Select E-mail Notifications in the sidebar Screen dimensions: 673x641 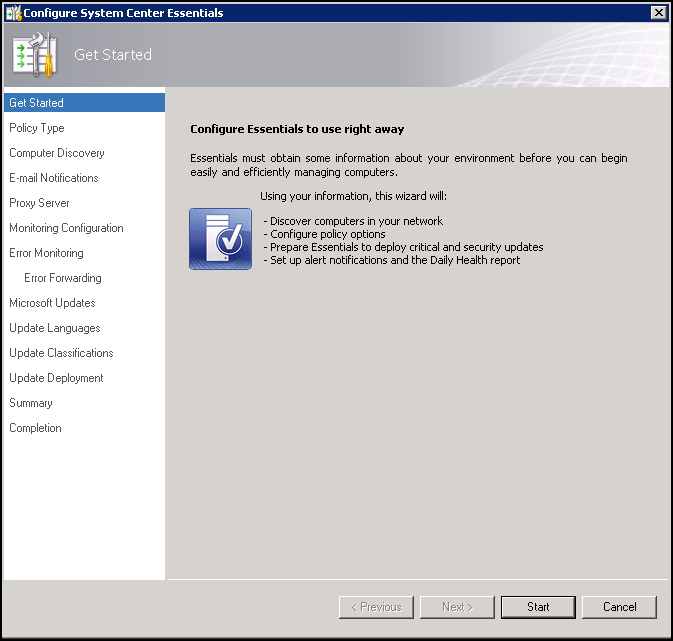click(54, 178)
